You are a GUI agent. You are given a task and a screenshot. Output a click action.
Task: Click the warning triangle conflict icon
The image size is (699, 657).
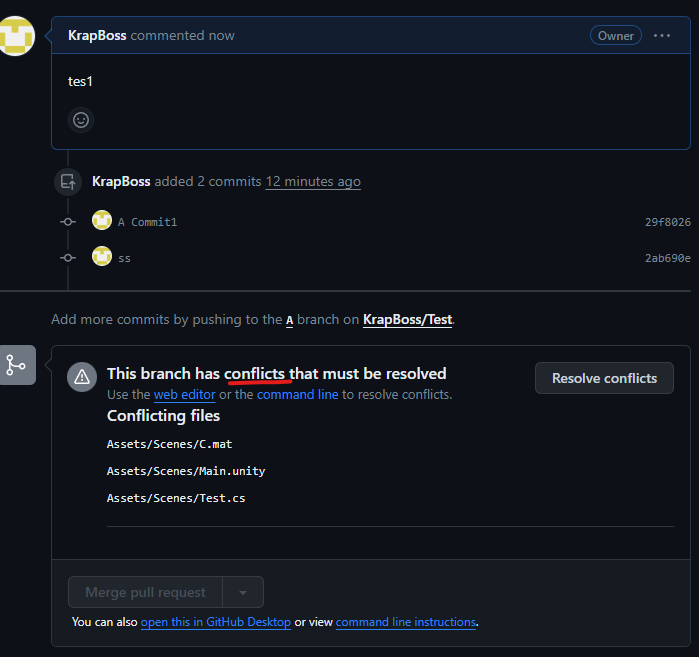(82, 377)
